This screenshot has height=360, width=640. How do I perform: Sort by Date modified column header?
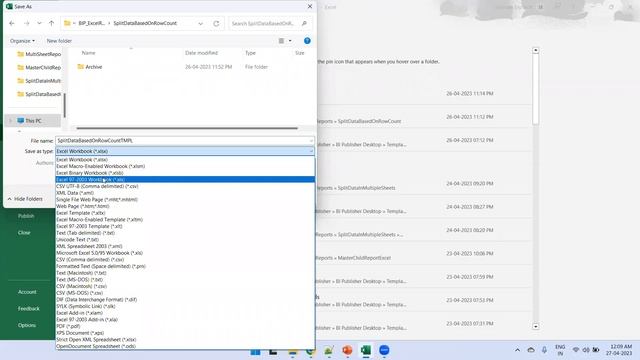[201, 53]
